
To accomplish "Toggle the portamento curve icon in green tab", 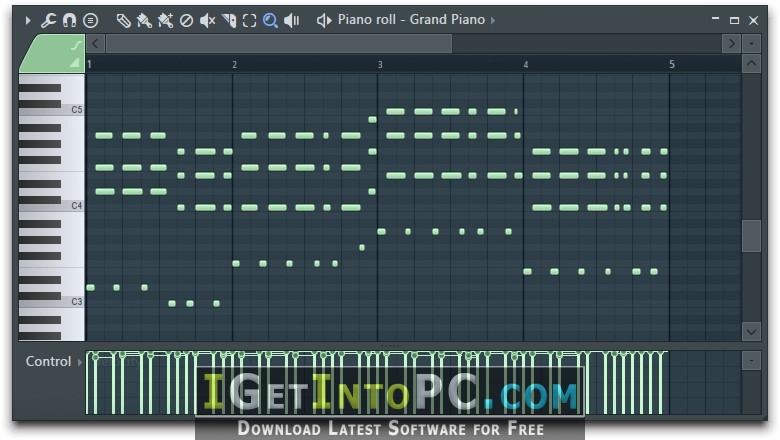I will [76, 46].
